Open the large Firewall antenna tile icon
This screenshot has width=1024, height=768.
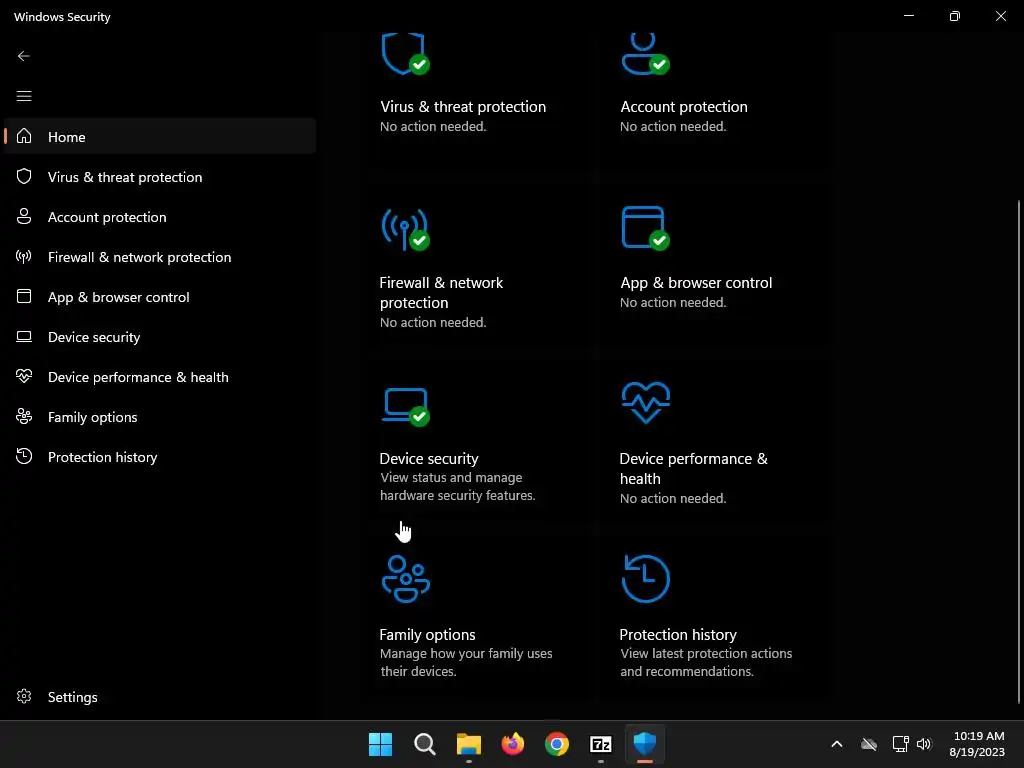click(x=406, y=229)
